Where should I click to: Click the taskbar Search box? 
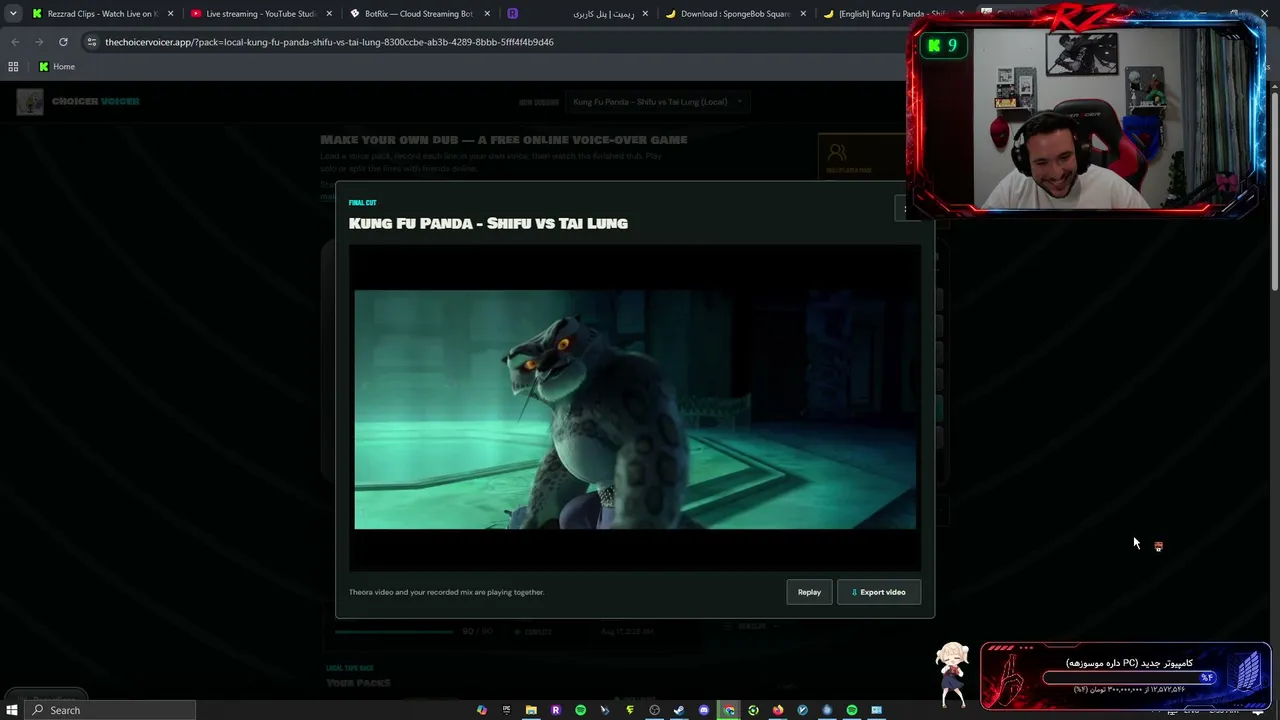click(x=110, y=710)
